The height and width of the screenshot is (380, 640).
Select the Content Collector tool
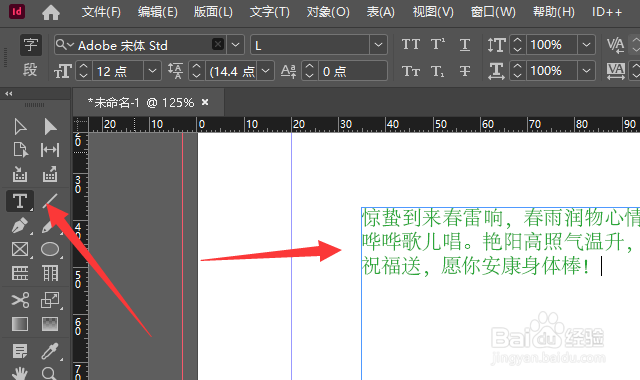(20, 174)
